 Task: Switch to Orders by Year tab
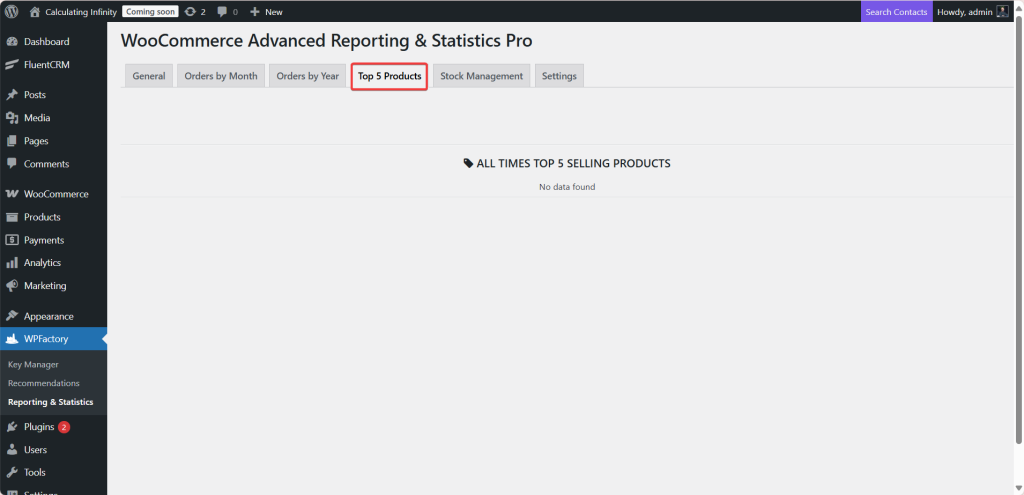tap(308, 76)
